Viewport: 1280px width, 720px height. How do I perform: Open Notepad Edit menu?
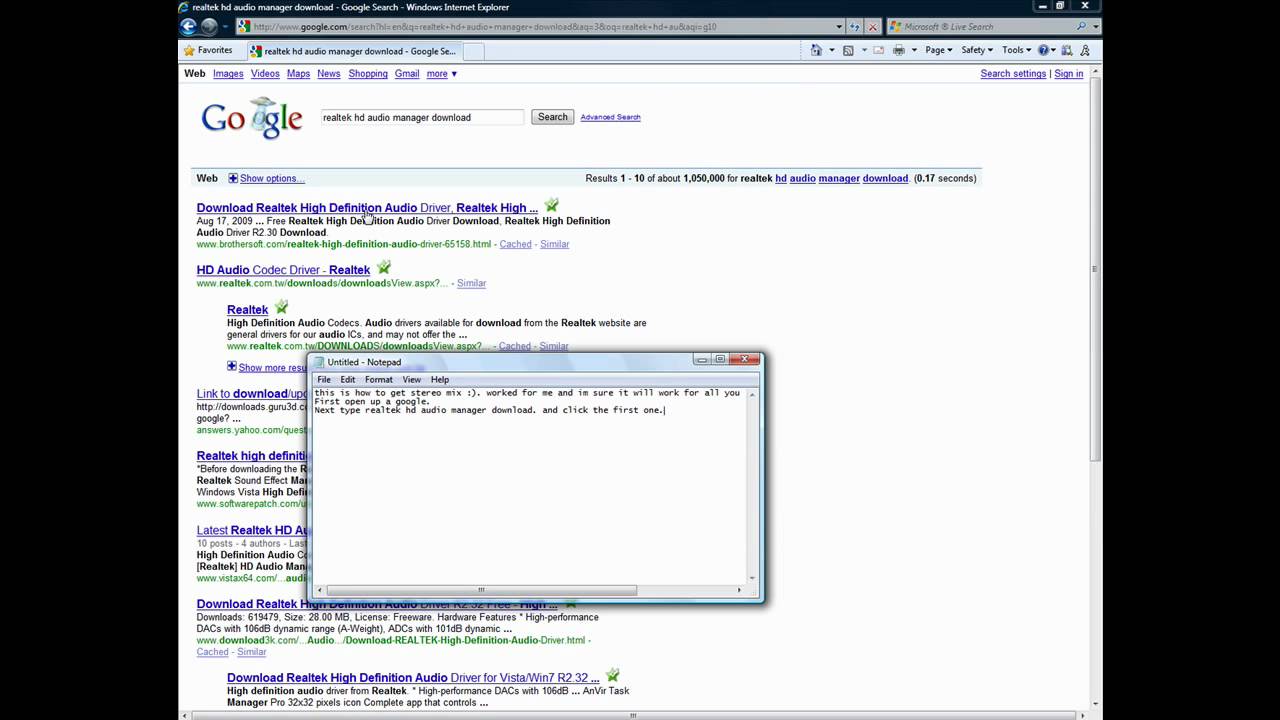pyautogui.click(x=347, y=380)
